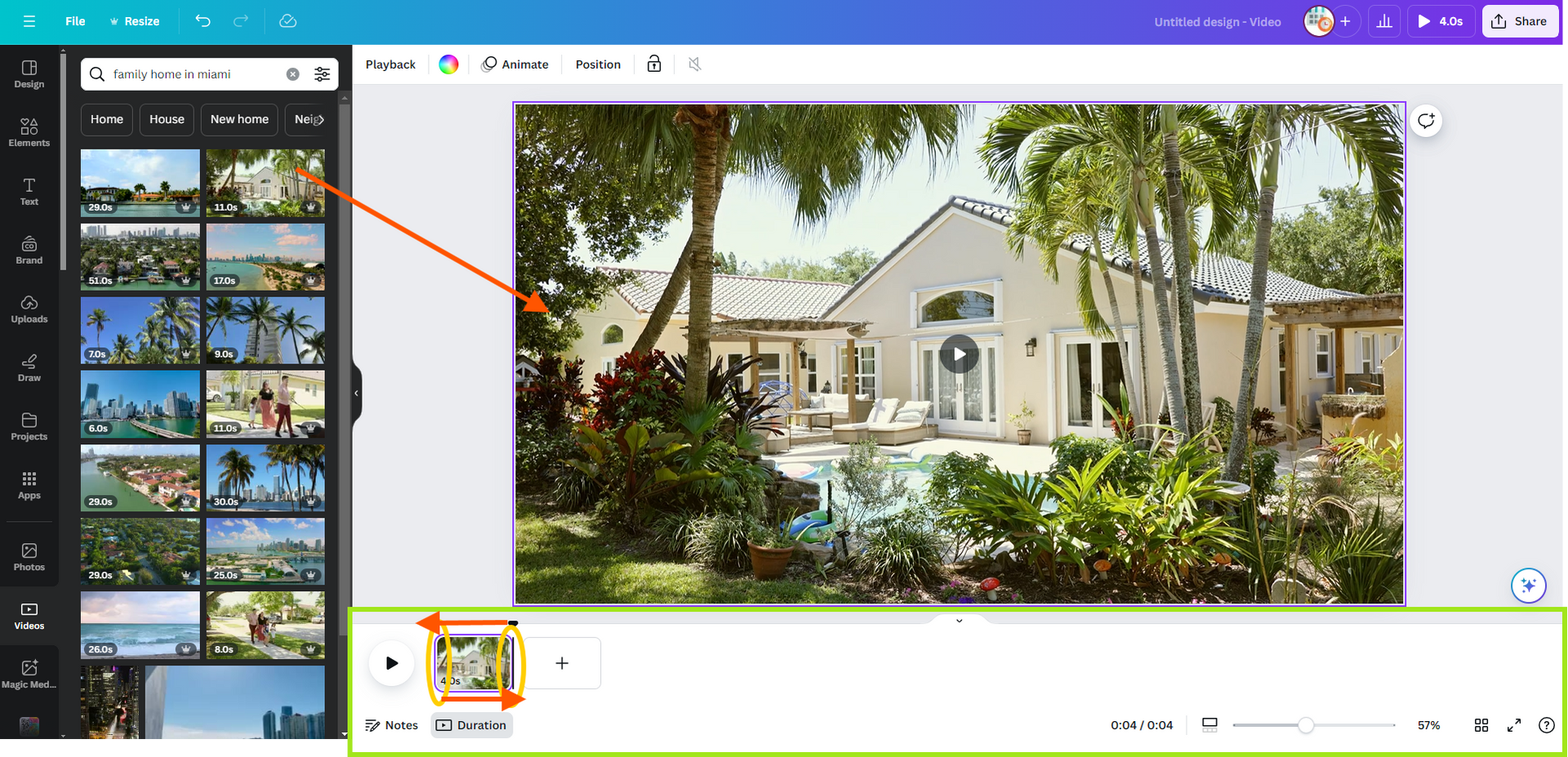Open the help question mark icon
The width and height of the screenshot is (1568, 757).
point(1546,725)
